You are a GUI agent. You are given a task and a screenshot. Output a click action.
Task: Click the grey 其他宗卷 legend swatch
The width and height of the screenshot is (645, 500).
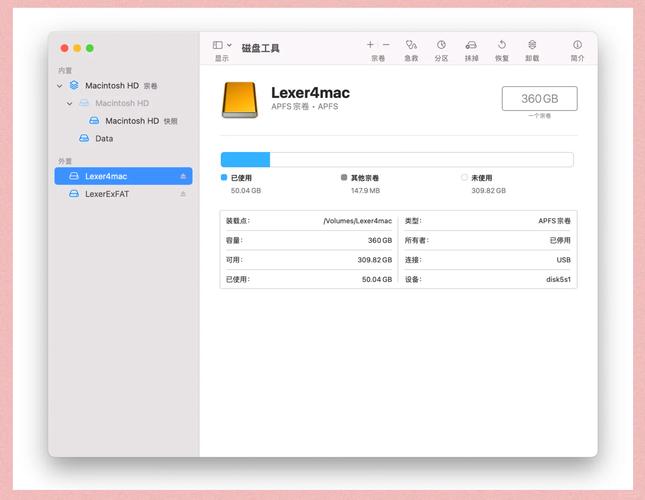point(344,177)
